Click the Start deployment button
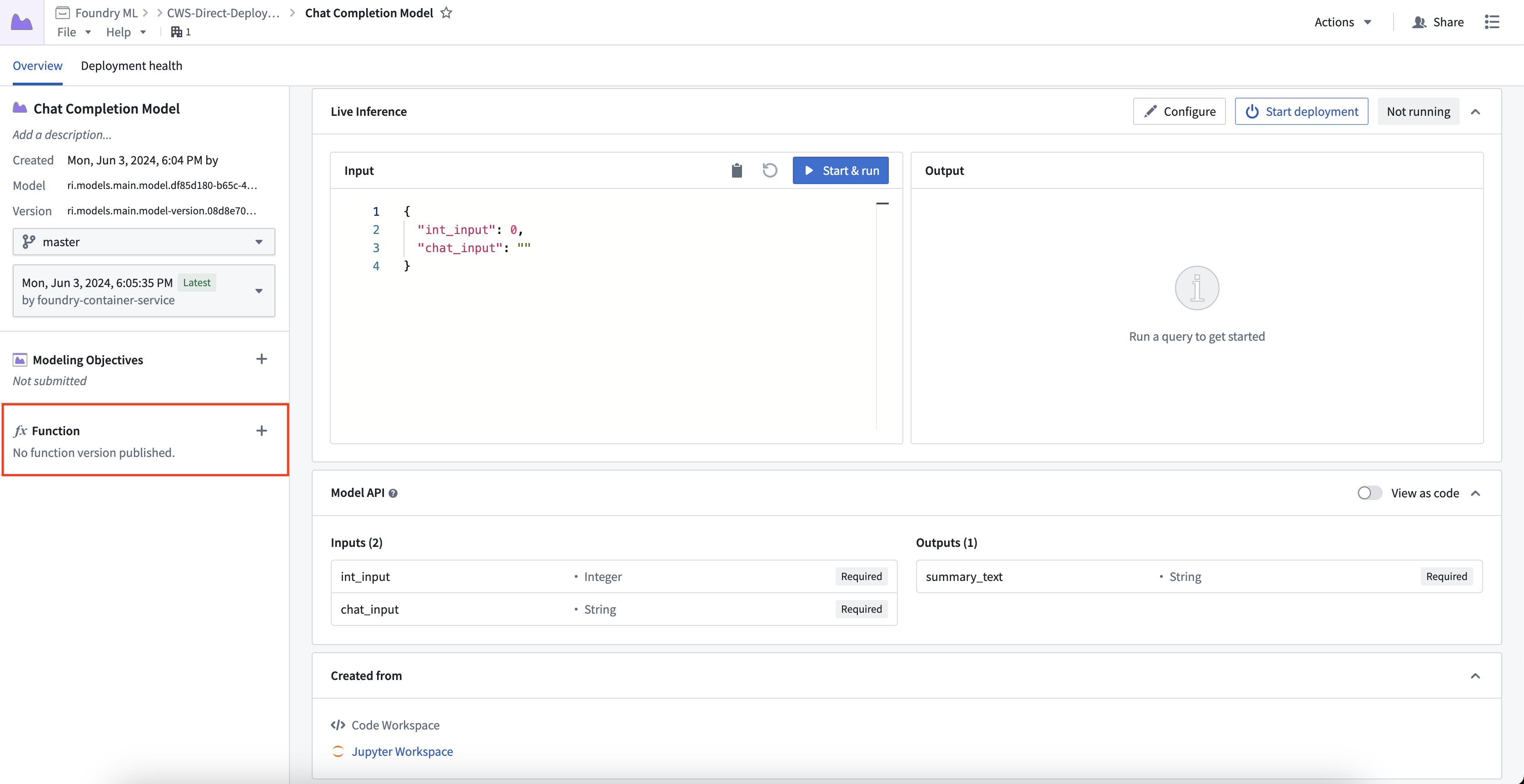 point(1301,111)
